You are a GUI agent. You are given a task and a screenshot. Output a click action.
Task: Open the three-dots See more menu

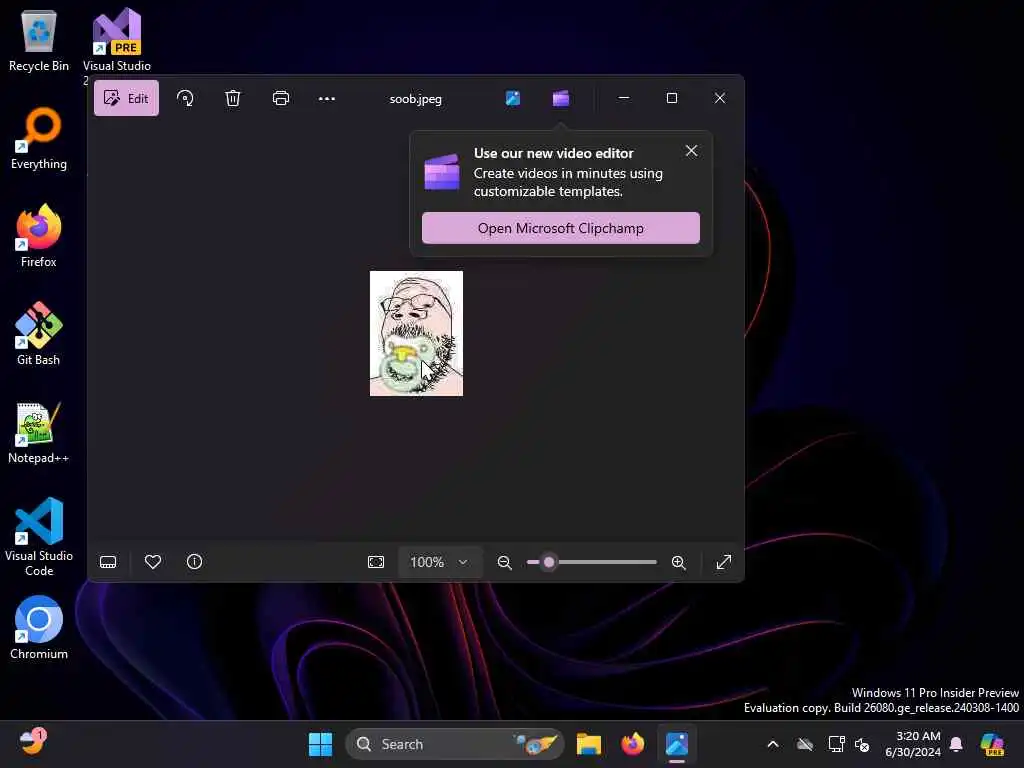327,99
